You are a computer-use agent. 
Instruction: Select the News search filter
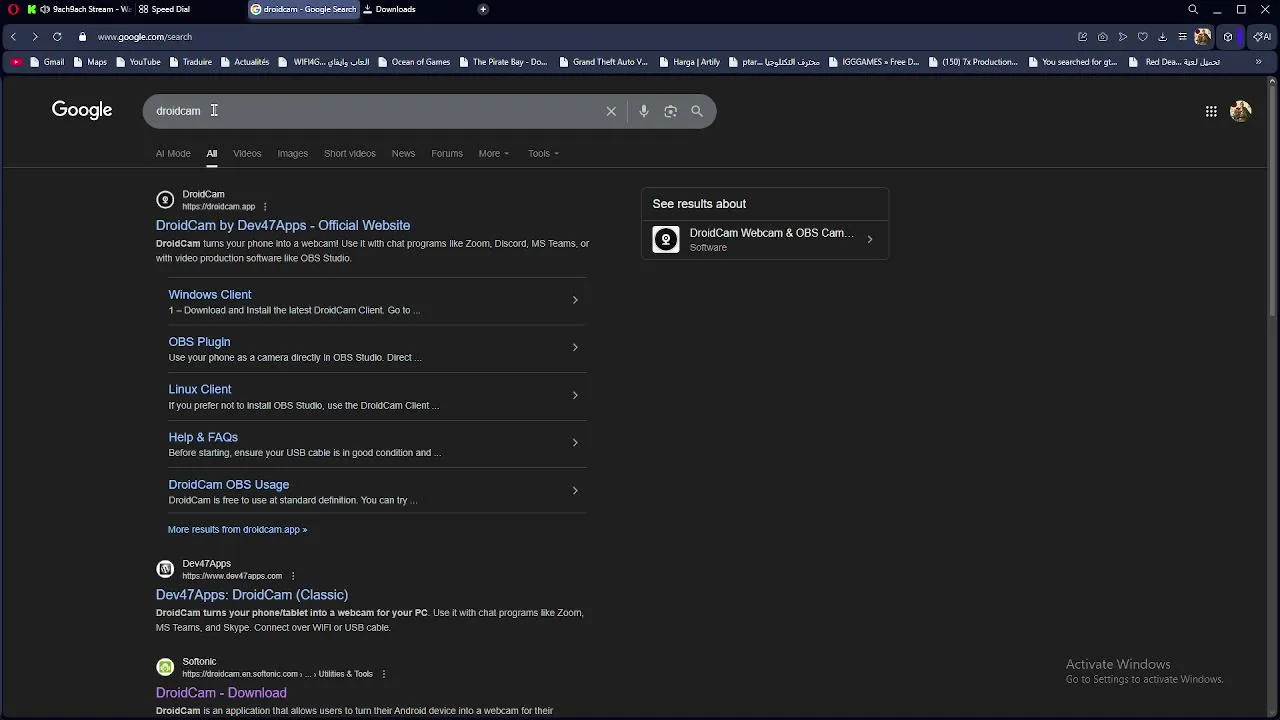403,153
